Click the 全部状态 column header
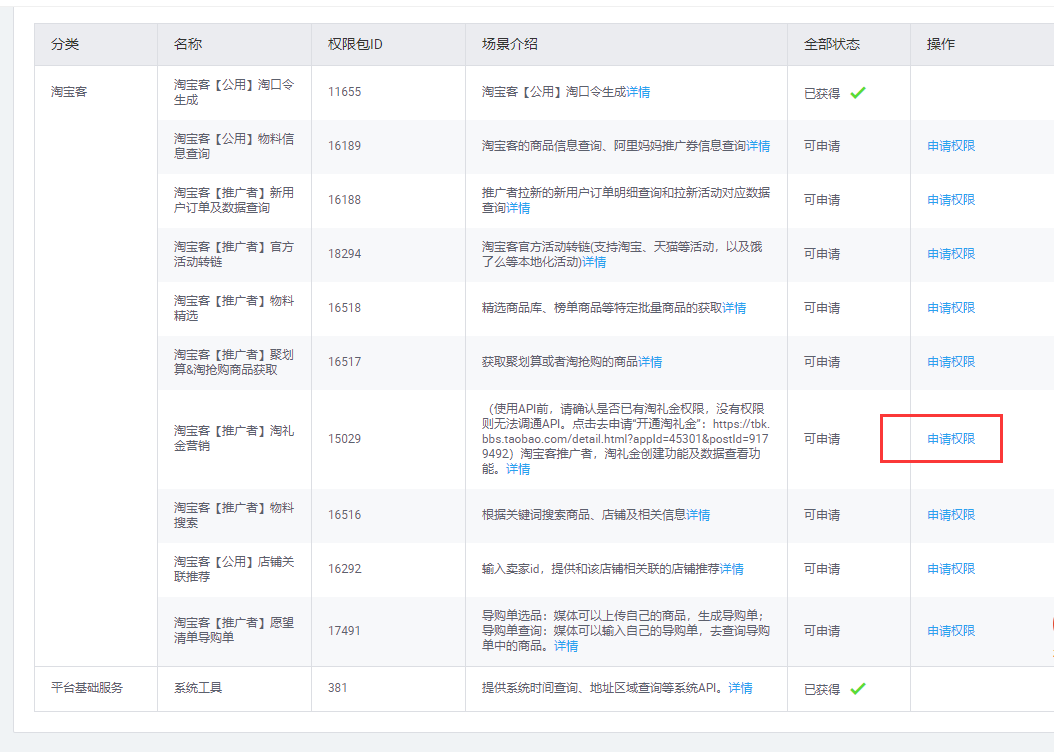The height and width of the screenshot is (752, 1054). tap(832, 44)
